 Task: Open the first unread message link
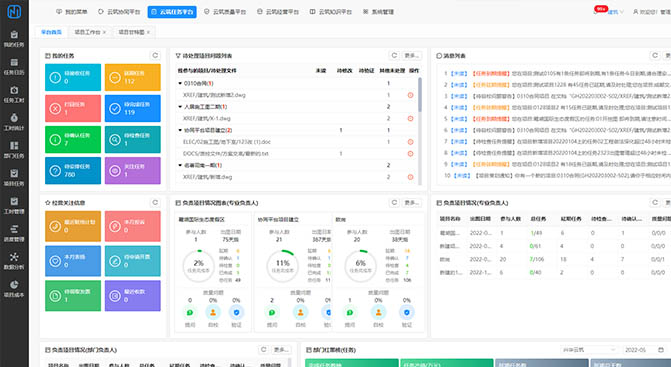459,74
